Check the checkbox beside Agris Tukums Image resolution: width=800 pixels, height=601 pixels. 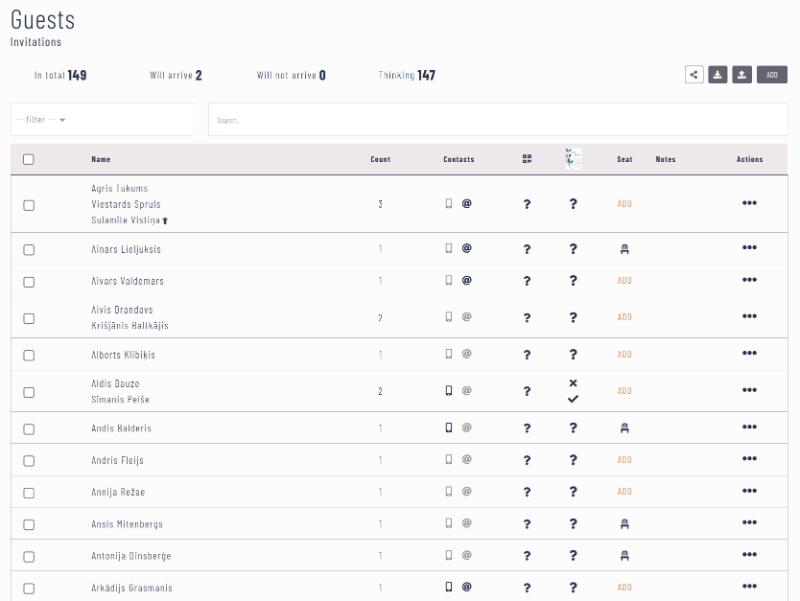point(29,203)
